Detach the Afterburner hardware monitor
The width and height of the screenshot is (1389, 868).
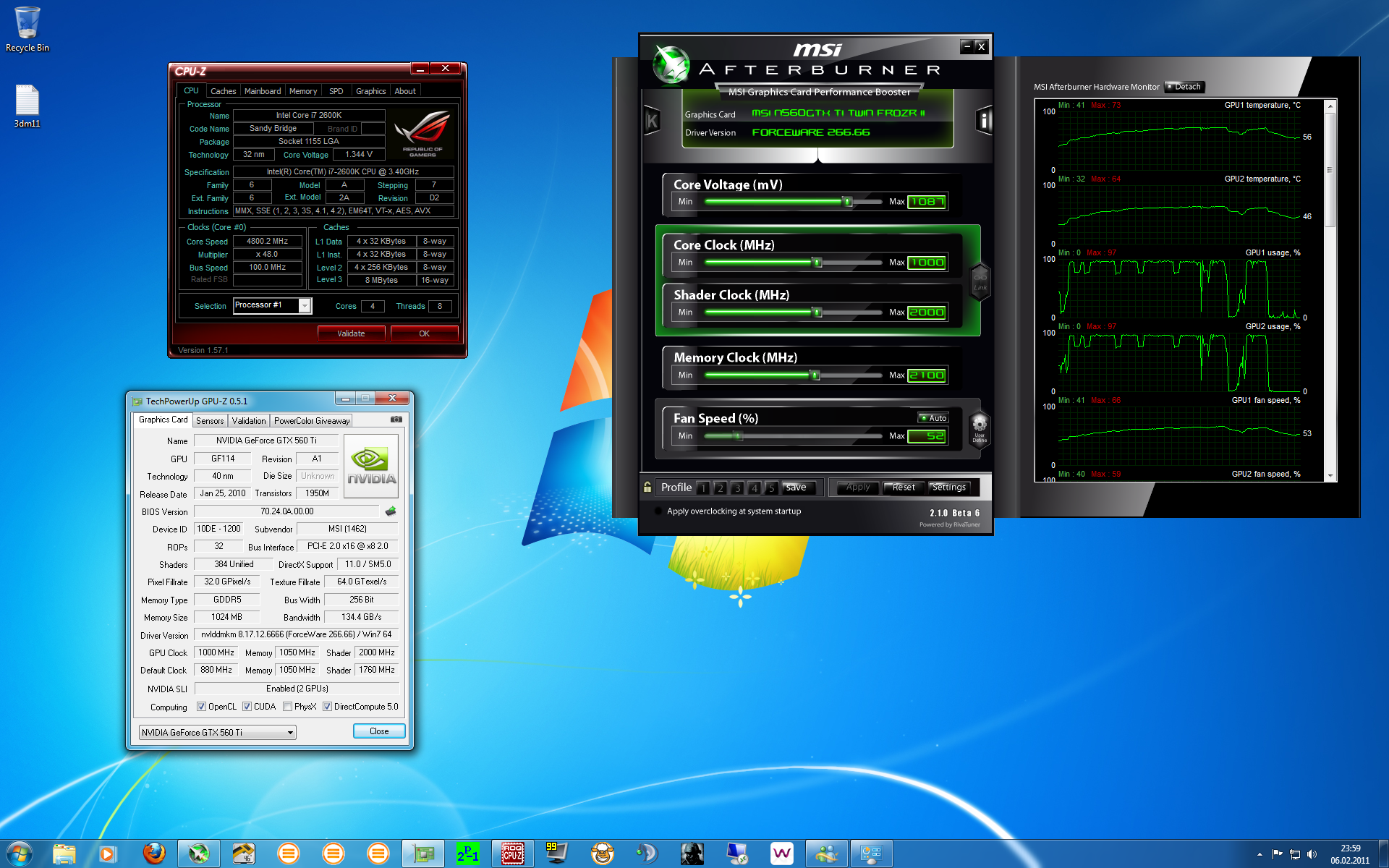click(1184, 87)
